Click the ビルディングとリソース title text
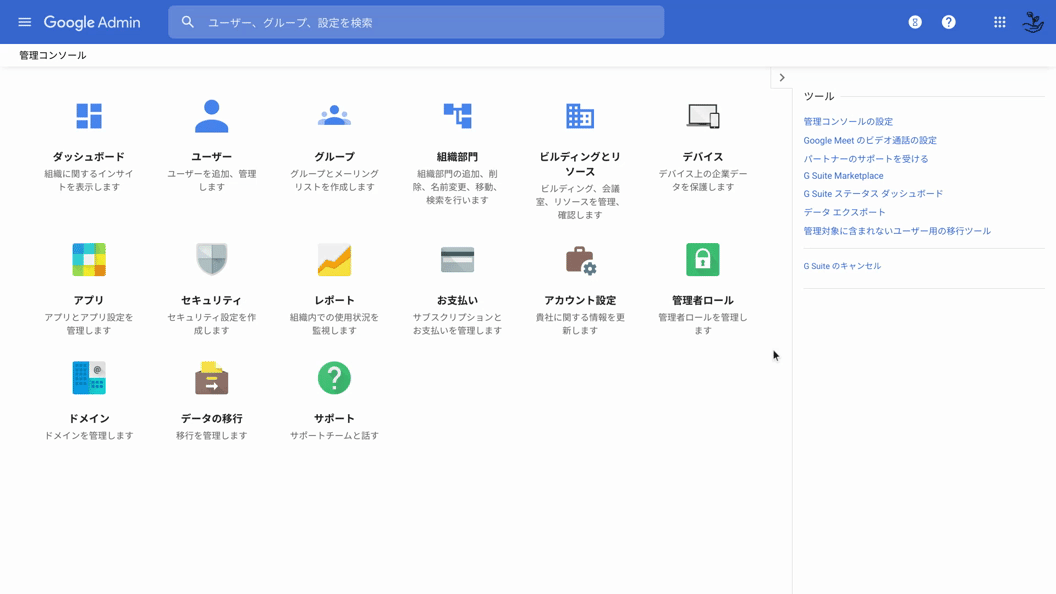Image resolution: width=1056 pixels, height=594 pixels. click(580, 164)
